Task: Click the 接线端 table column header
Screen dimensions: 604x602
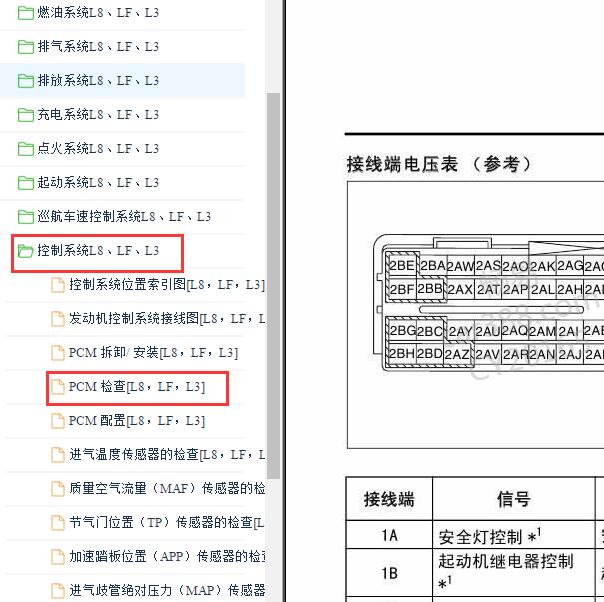Action: click(389, 499)
